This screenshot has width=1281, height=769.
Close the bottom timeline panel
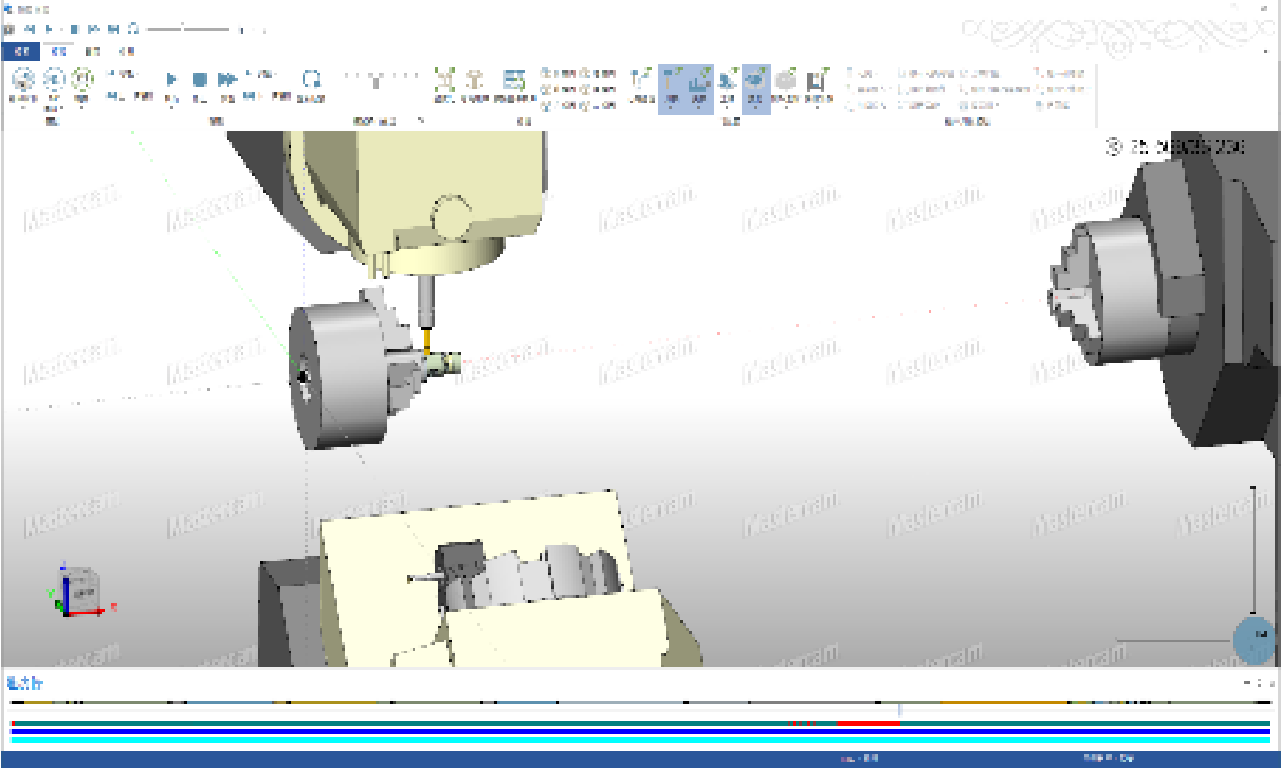point(1271,683)
